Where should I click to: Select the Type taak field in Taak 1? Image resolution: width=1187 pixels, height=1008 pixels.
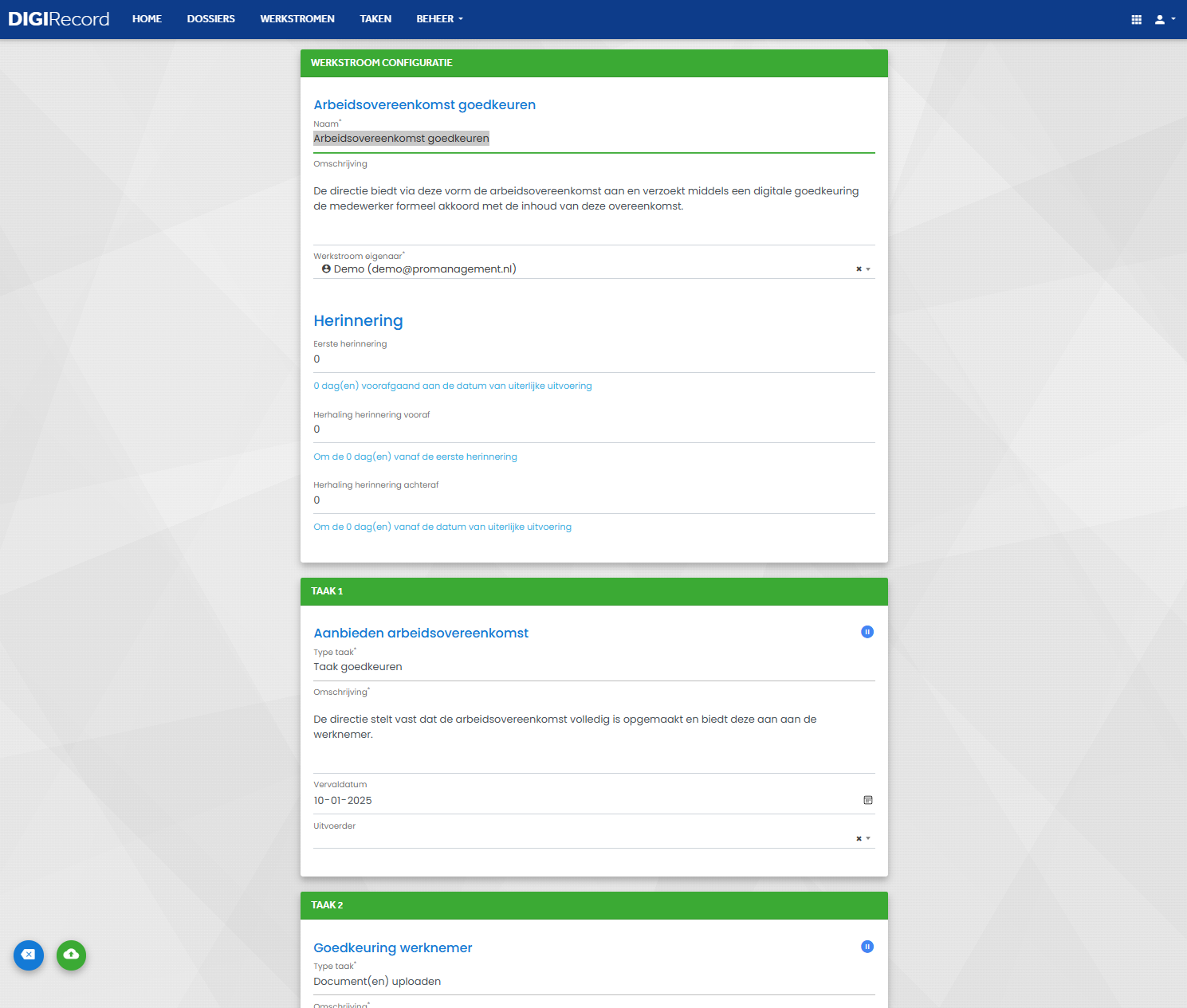pyautogui.click(x=594, y=667)
